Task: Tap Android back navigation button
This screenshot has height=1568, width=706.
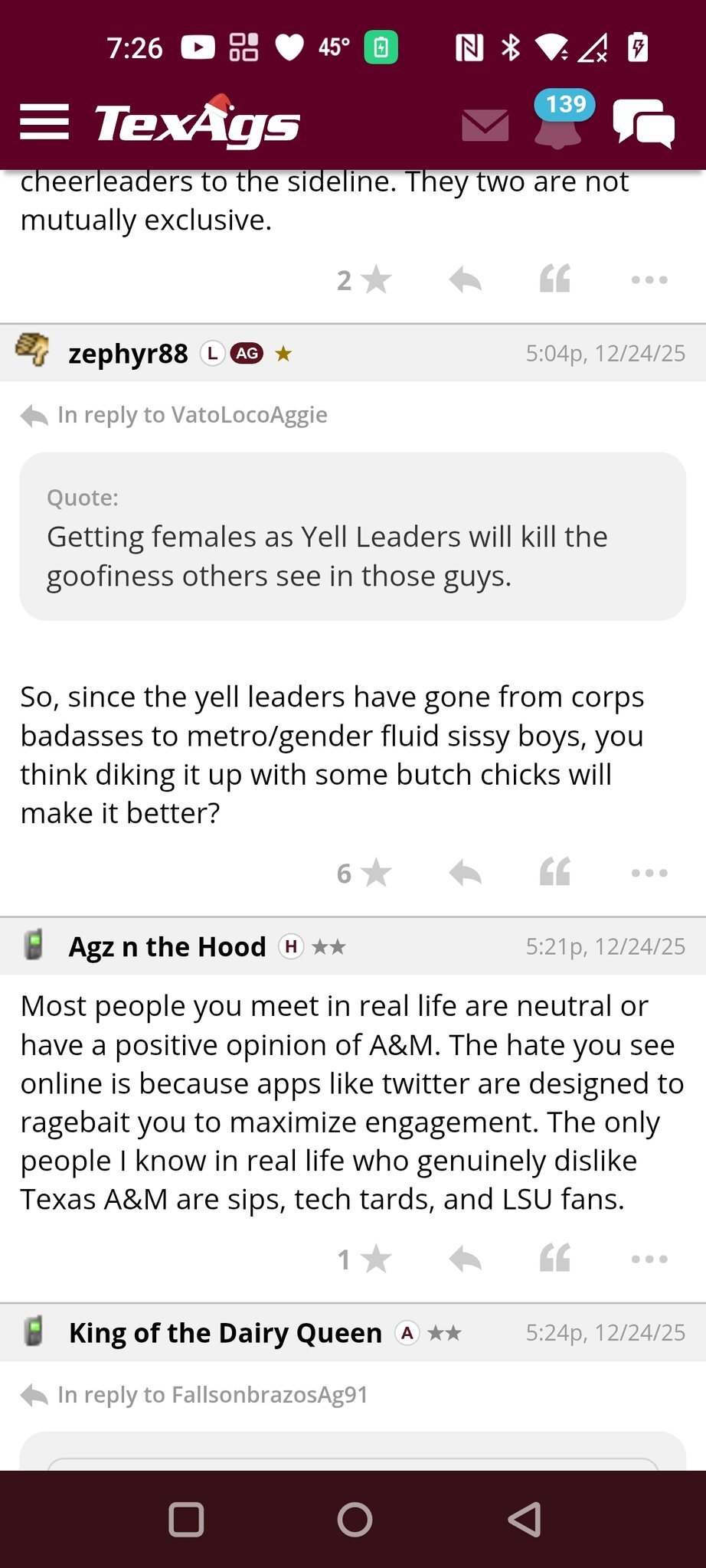Action: 525,1519
